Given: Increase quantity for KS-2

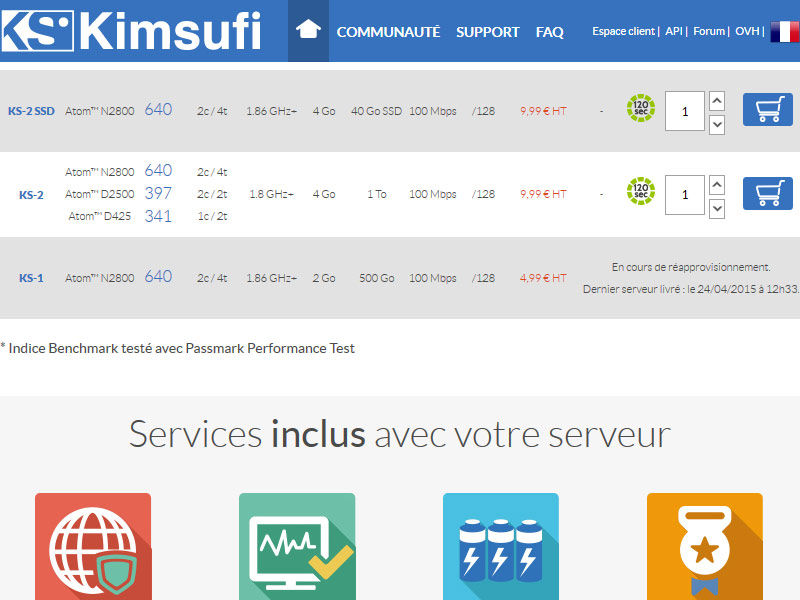Looking at the screenshot, I should (x=717, y=185).
